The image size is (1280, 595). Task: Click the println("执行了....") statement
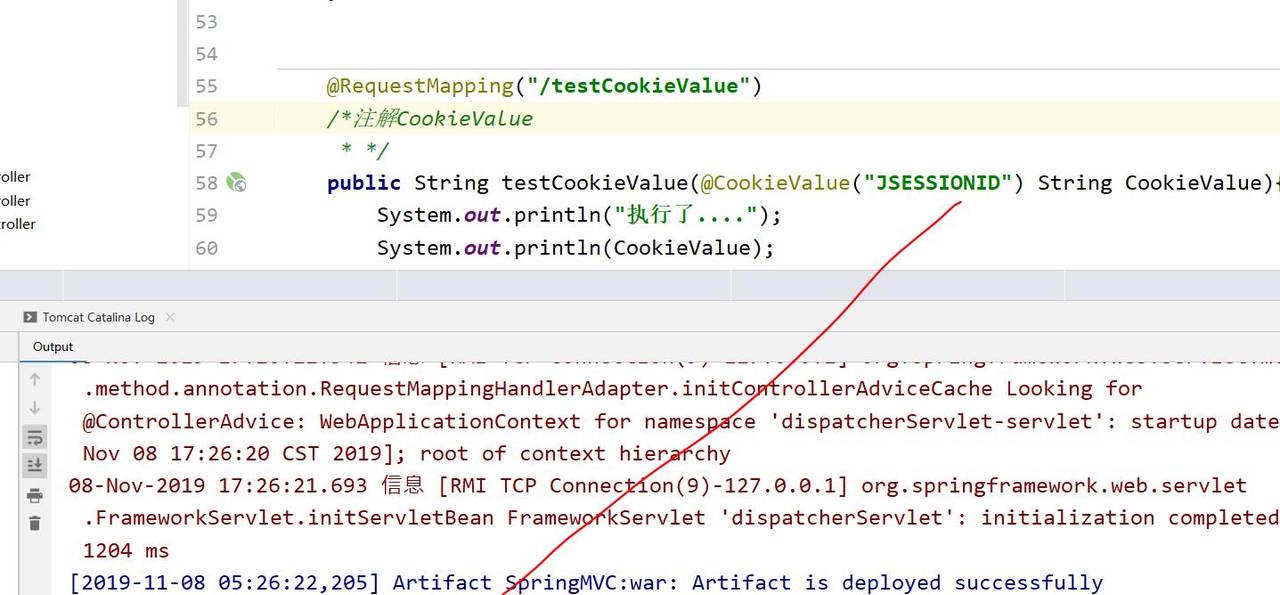[x=579, y=215]
